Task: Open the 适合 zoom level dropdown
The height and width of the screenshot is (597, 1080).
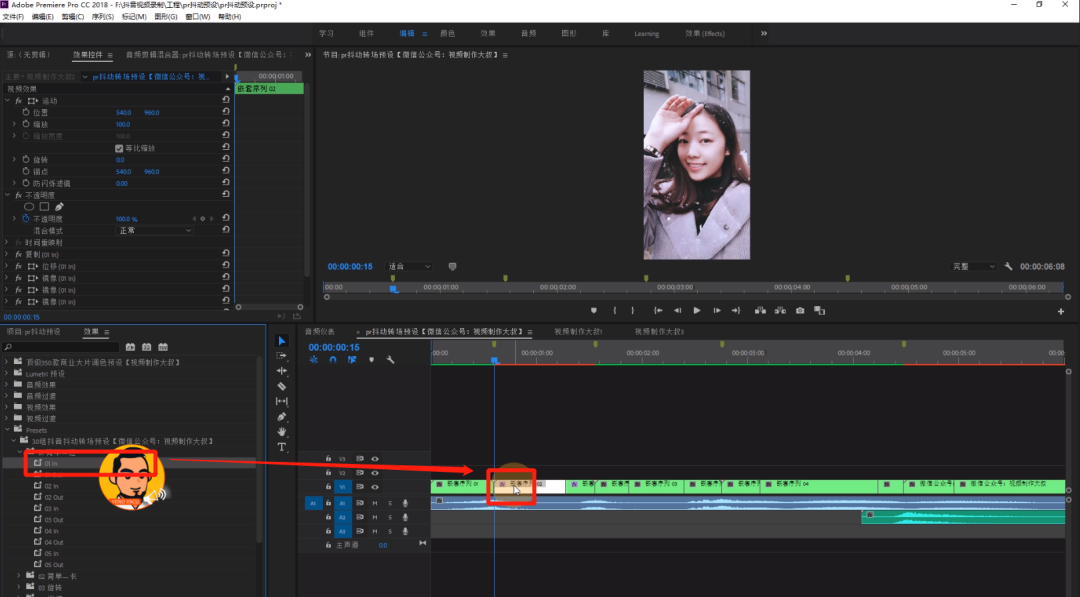Action: pos(409,266)
